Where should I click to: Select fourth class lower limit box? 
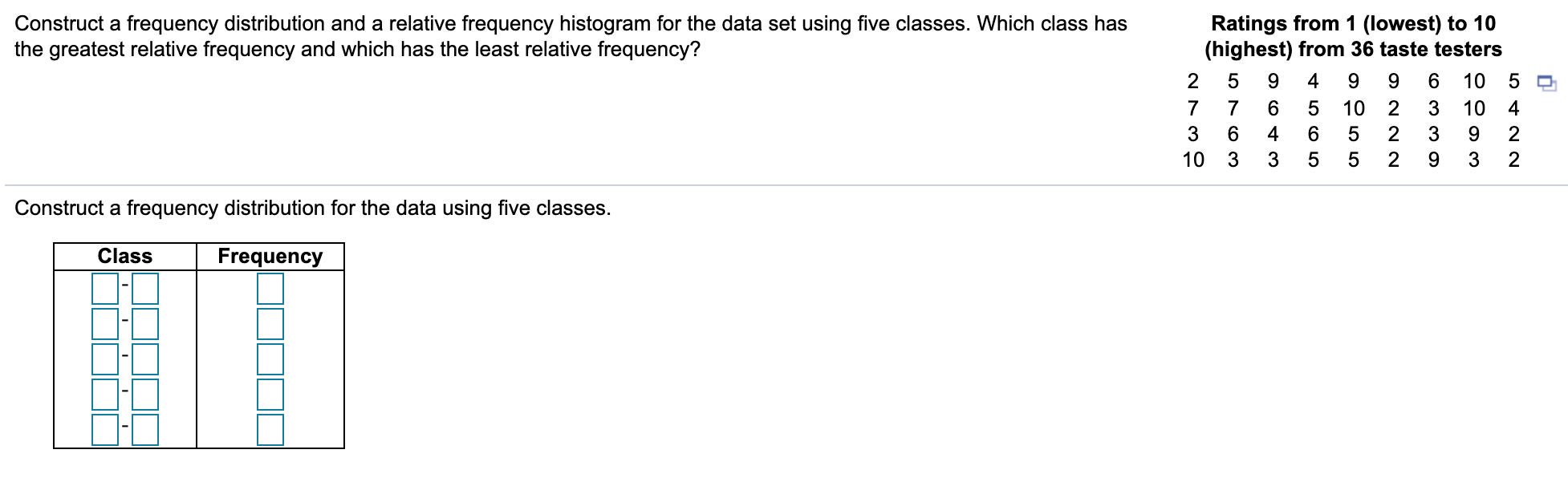tap(105, 394)
